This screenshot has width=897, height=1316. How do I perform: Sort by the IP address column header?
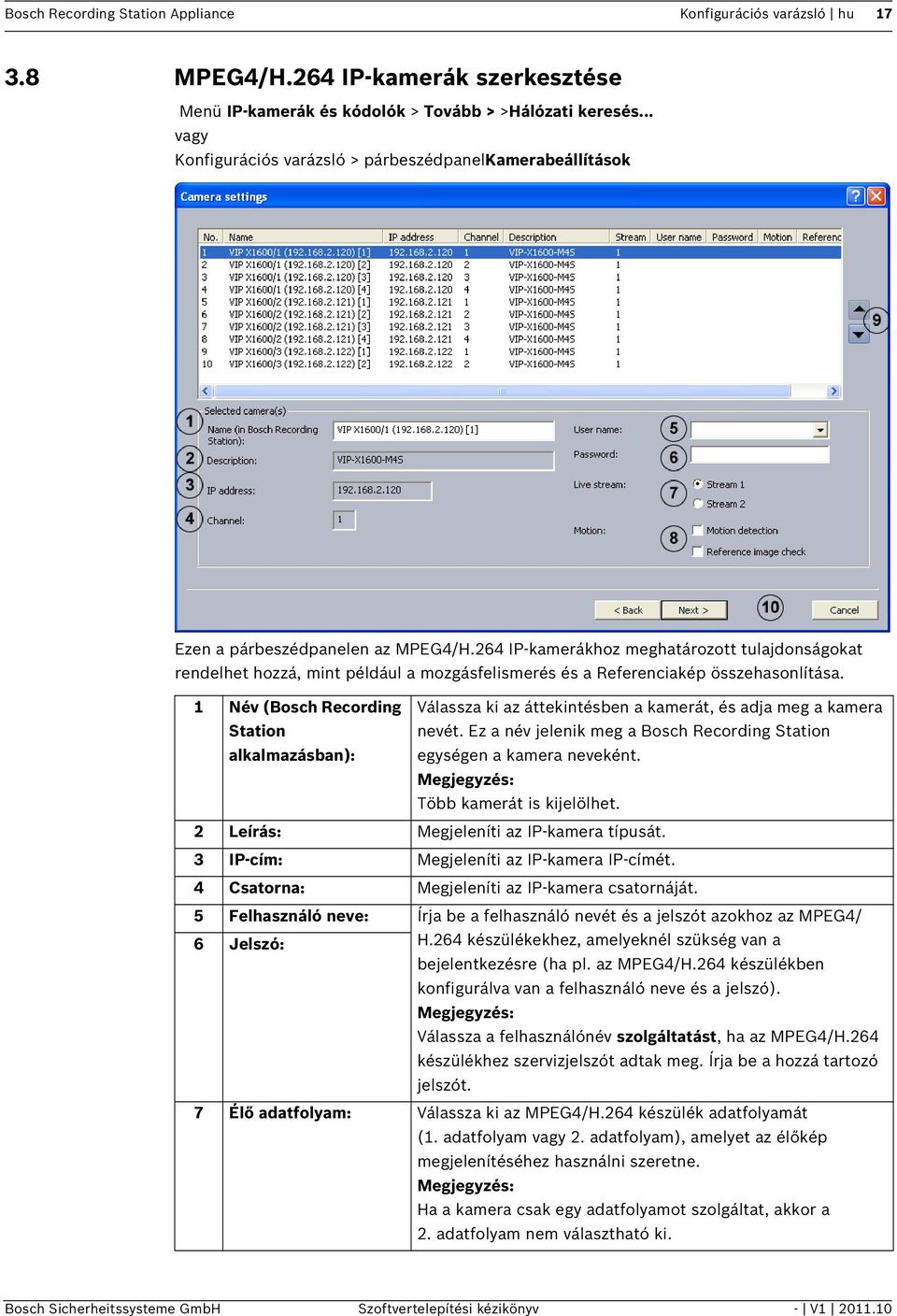(x=422, y=237)
